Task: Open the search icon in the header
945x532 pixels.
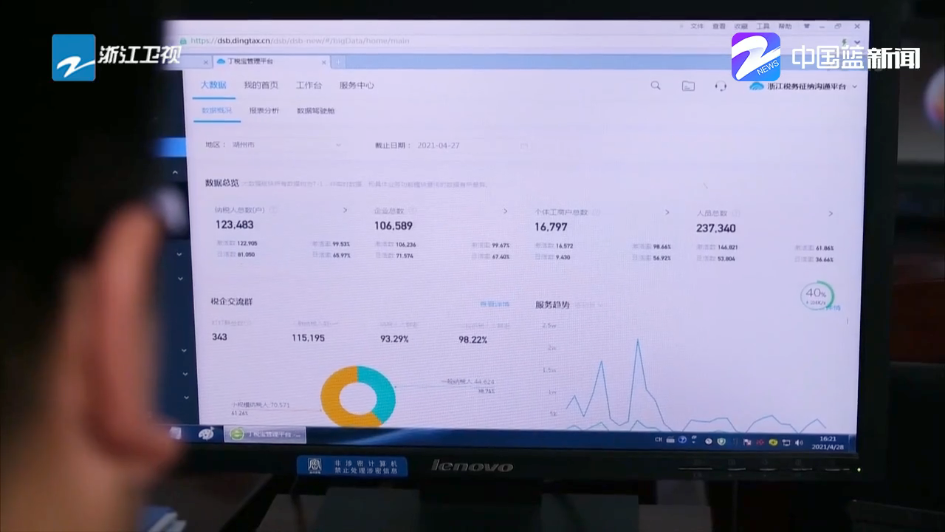Action: [655, 86]
